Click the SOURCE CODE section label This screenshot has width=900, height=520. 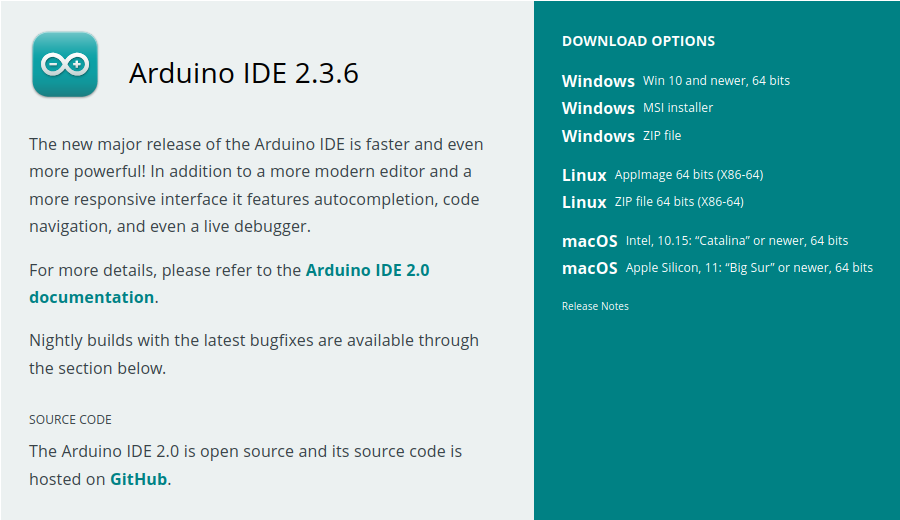tap(70, 420)
